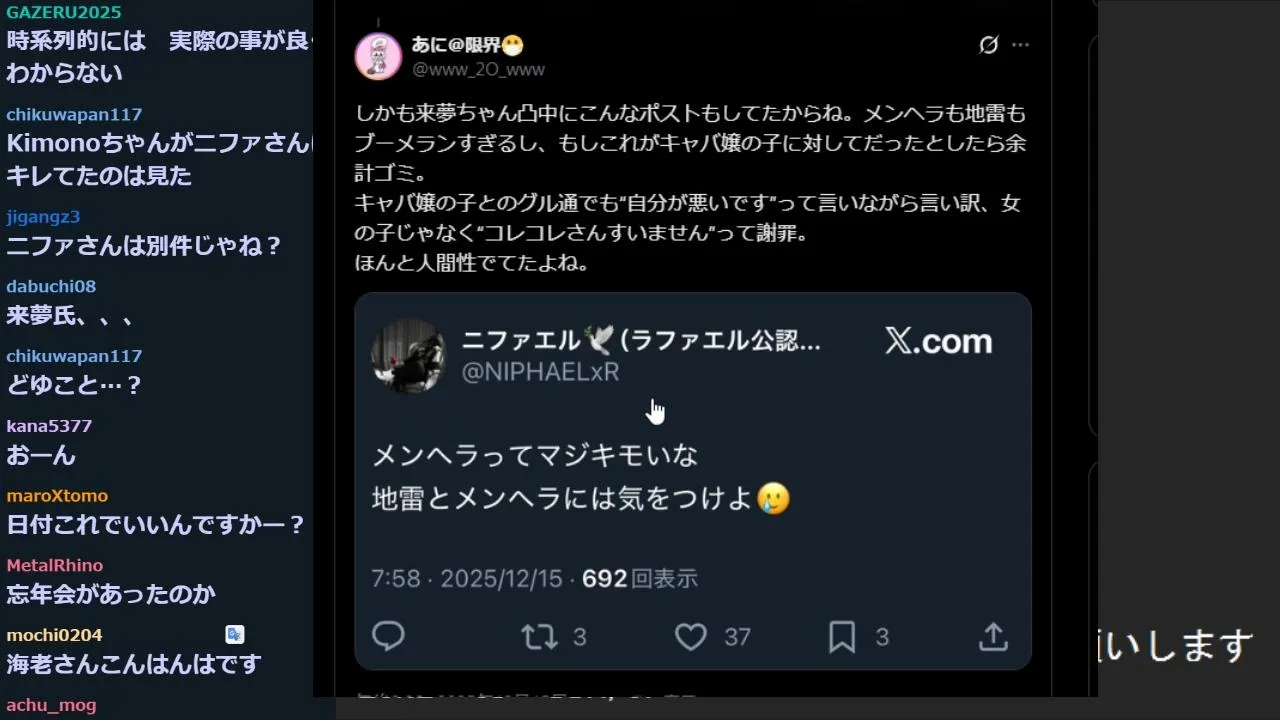Open the @NIPHAELxR handle link

click(540, 372)
